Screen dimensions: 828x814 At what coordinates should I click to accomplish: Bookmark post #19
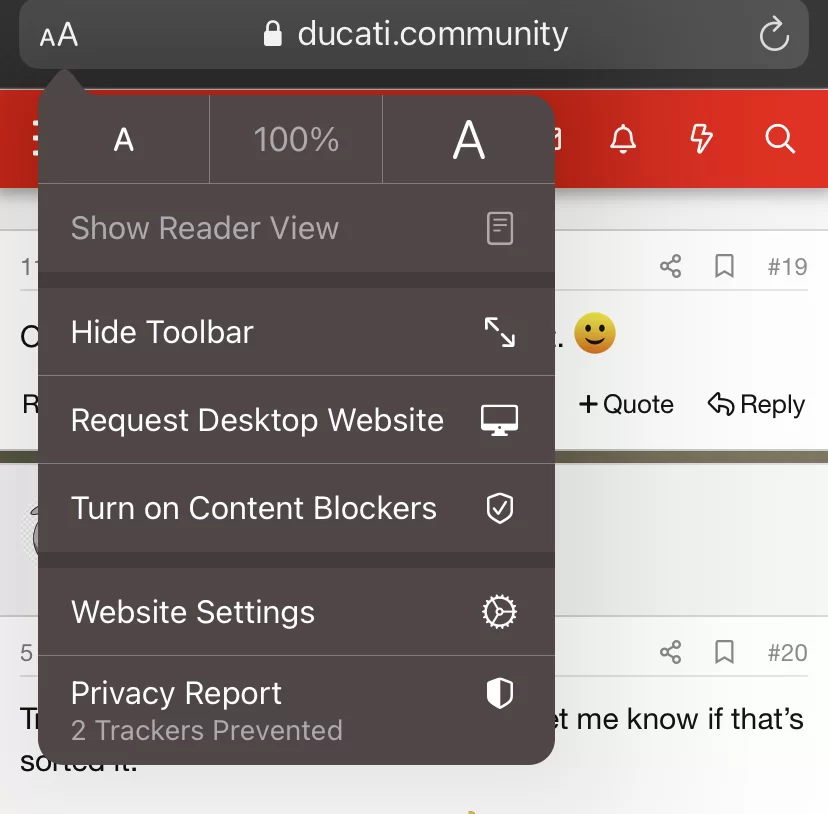724,266
